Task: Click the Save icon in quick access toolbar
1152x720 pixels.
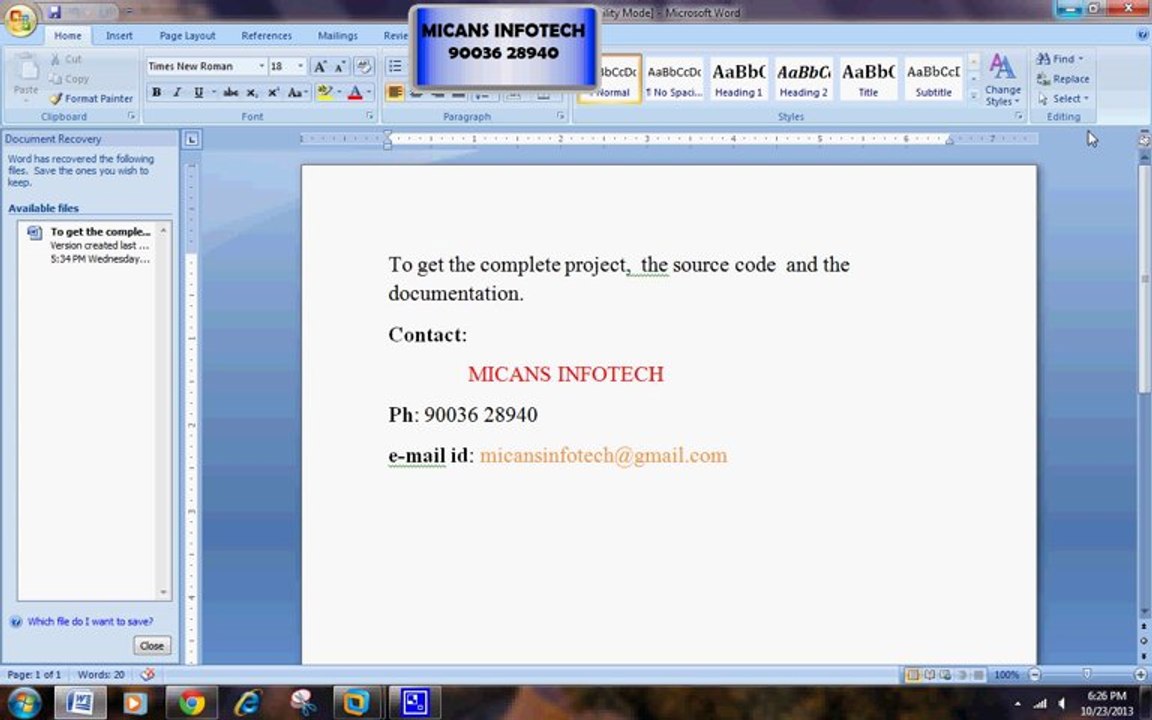Action: tap(55, 12)
